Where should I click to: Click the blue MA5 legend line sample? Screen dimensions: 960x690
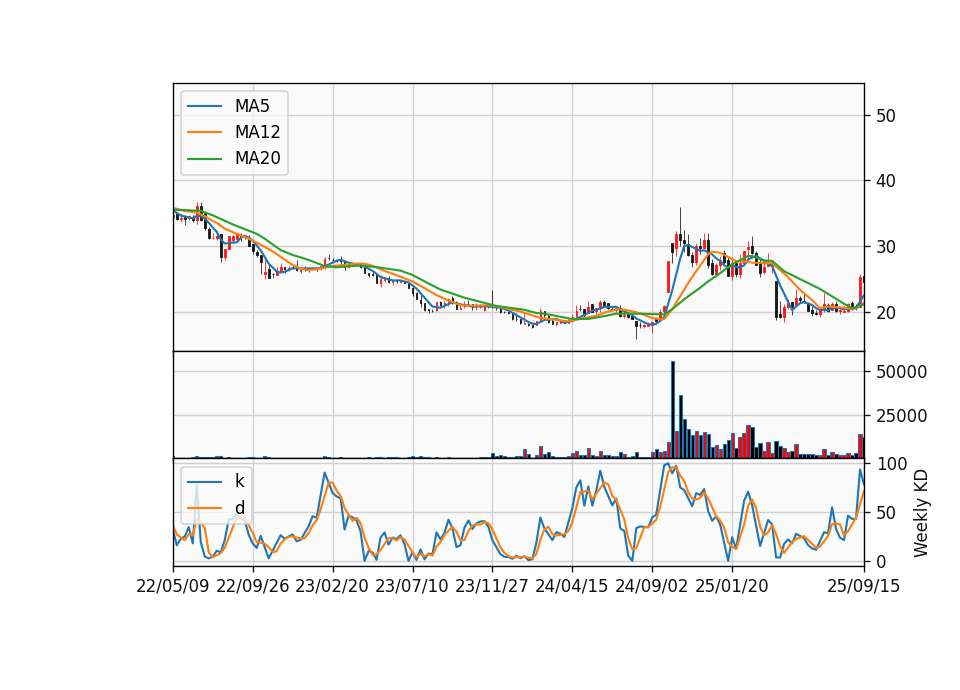click(x=204, y=106)
